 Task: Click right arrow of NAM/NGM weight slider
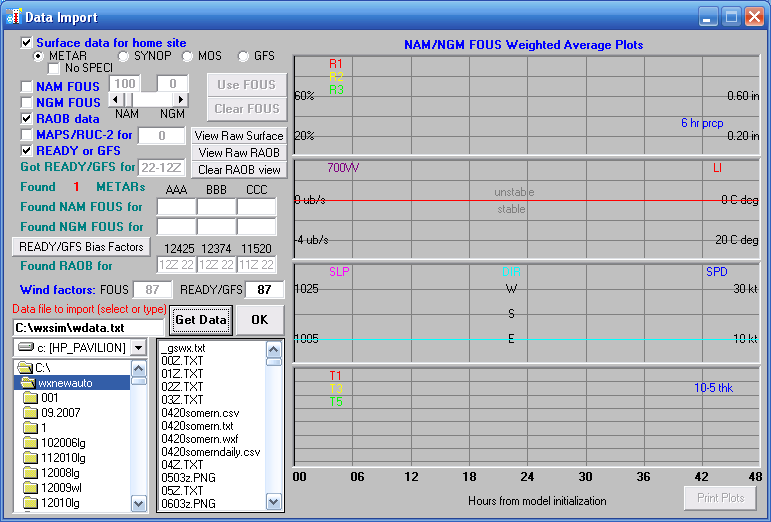(x=181, y=100)
